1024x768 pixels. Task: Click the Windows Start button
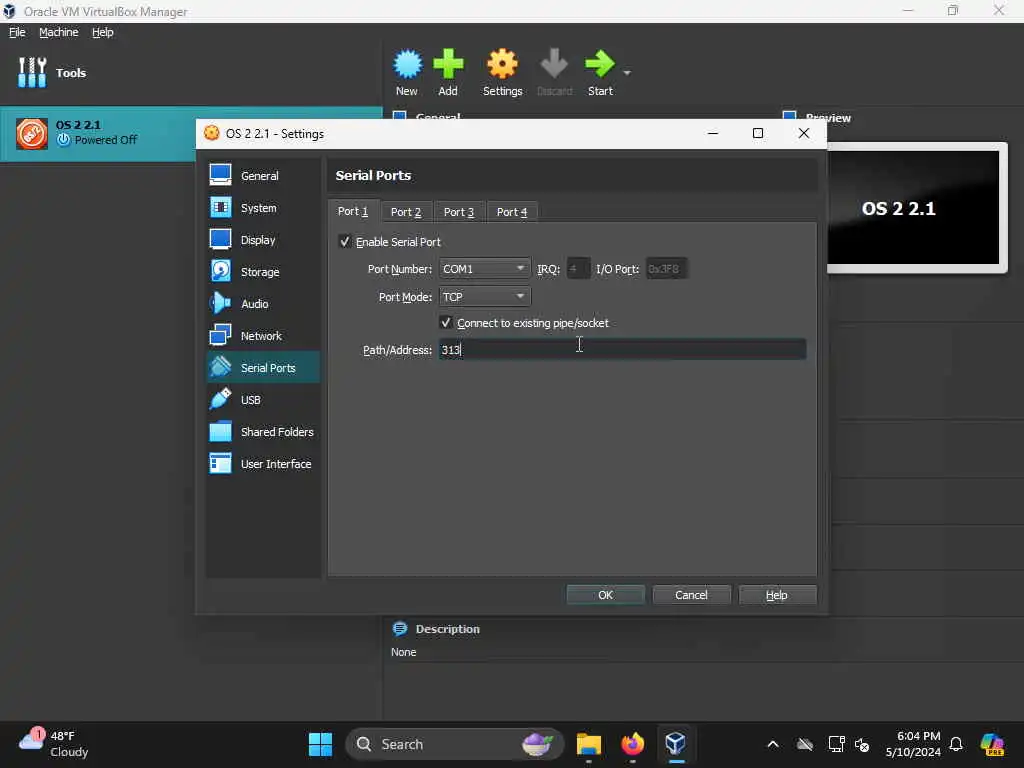(x=320, y=744)
